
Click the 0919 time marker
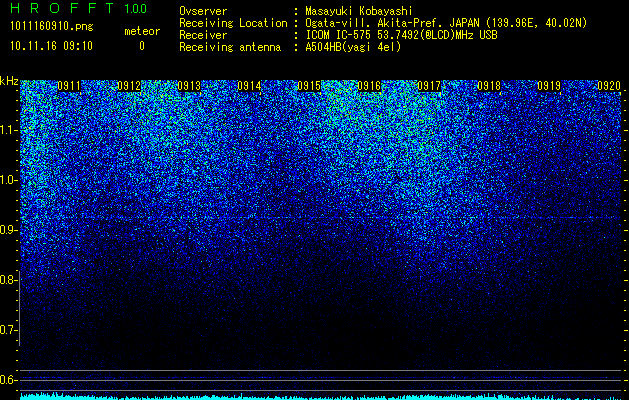[x=549, y=86]
